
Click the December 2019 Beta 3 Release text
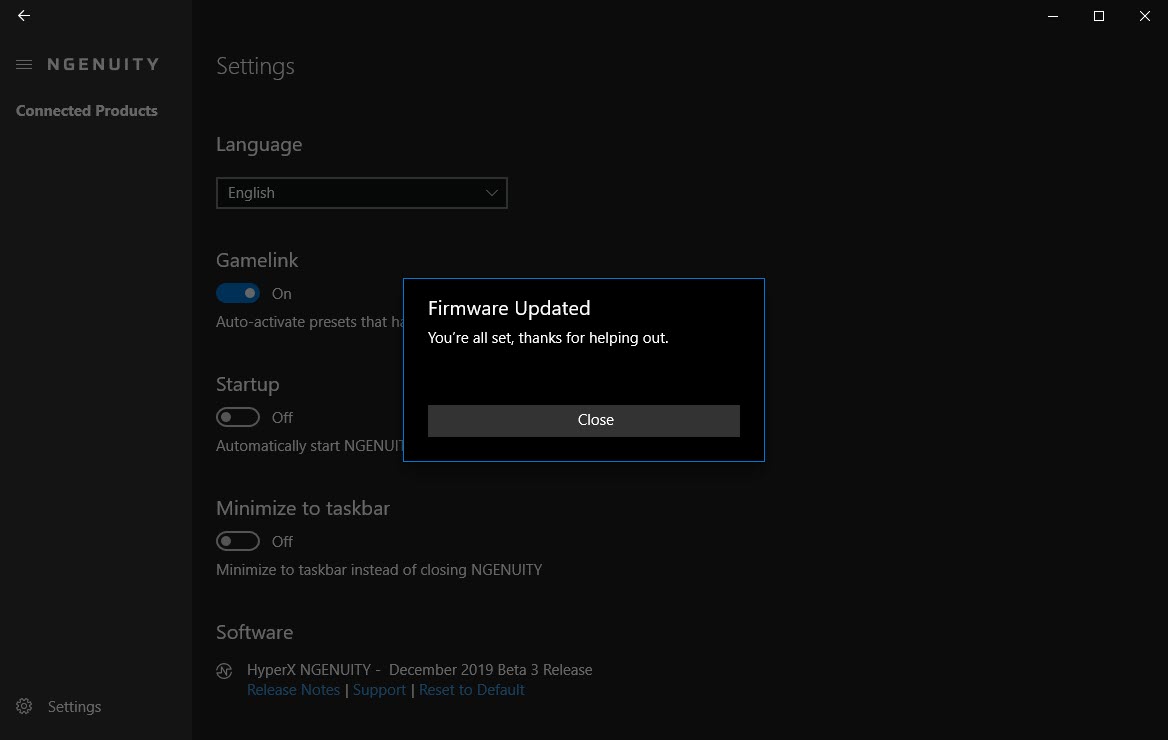point(490,670)
